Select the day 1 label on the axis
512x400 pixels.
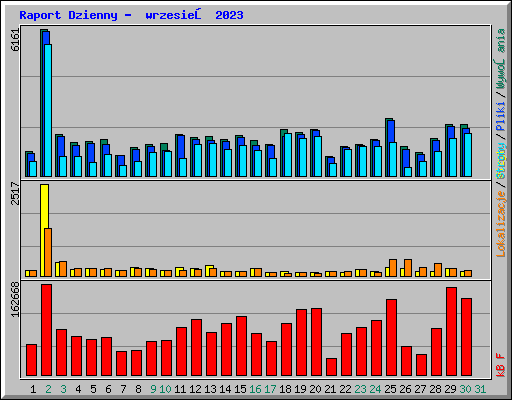(x=33, y=389)
